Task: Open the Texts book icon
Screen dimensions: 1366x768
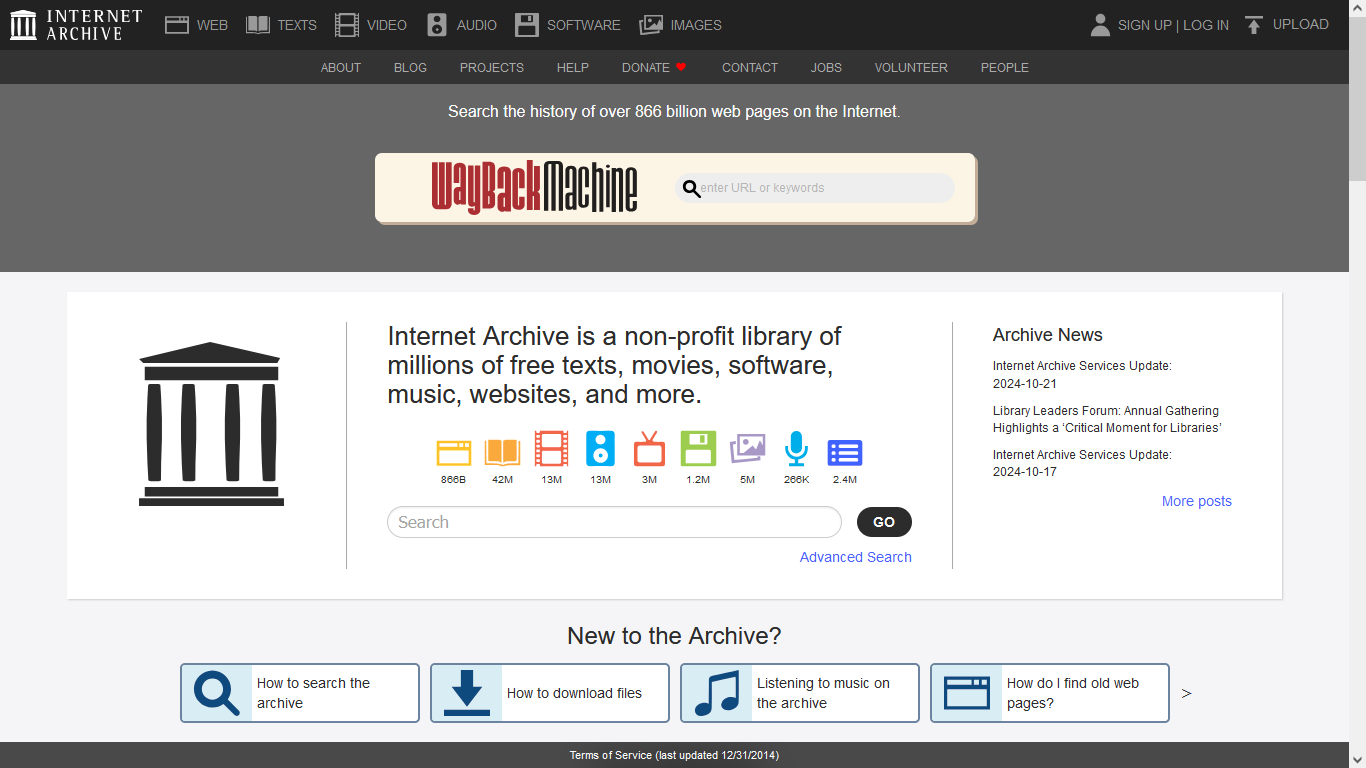Action: point(258,25)
